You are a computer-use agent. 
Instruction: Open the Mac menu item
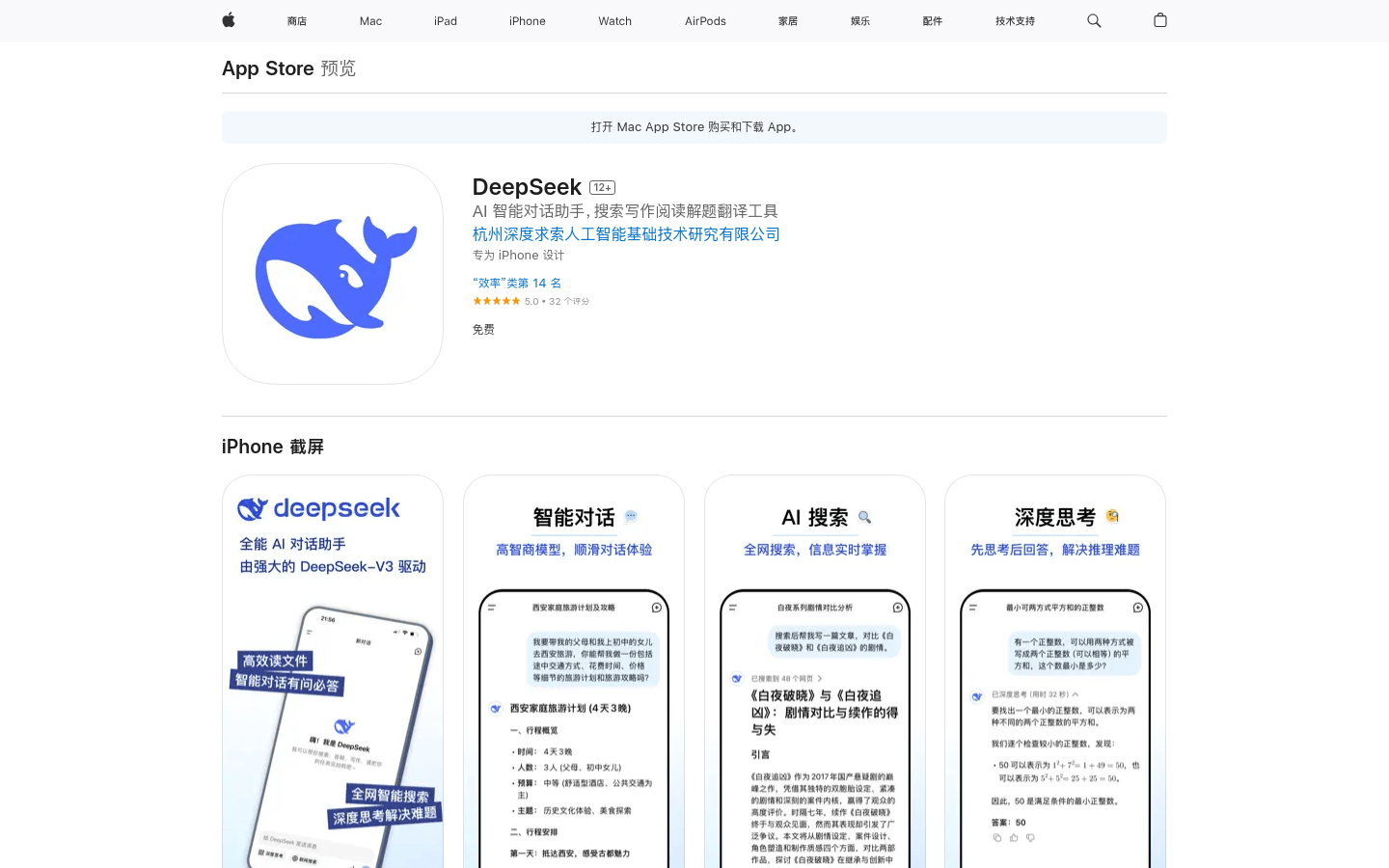click(x=371, y=21)
